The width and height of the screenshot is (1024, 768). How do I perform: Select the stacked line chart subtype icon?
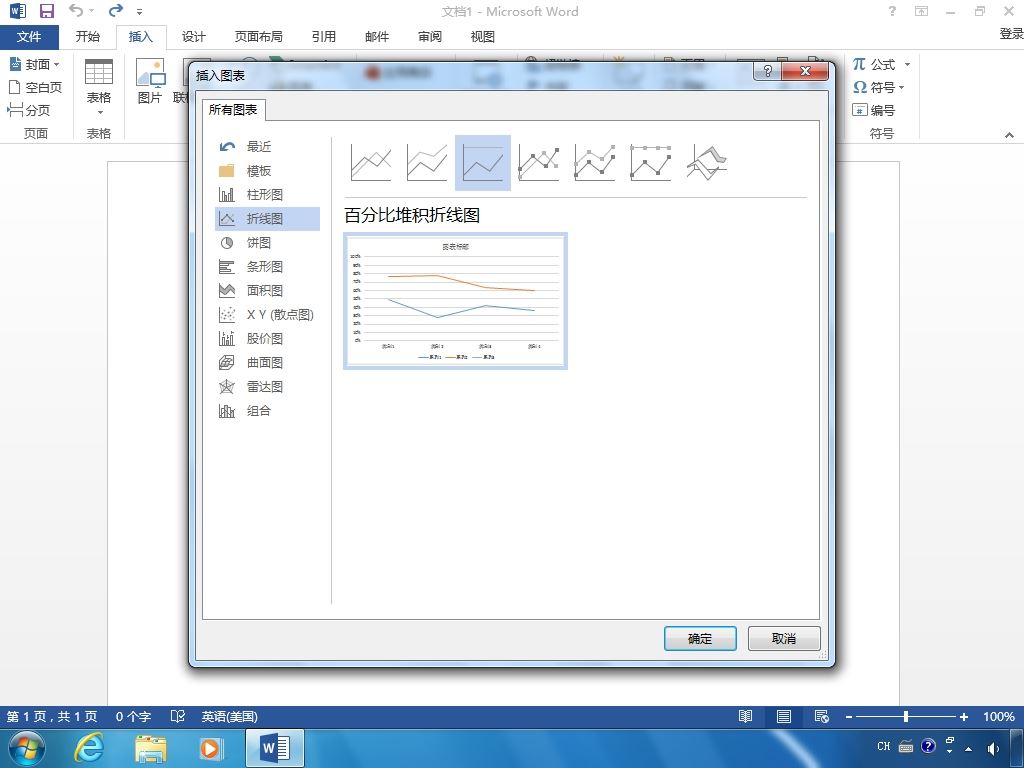click(427, 163)
